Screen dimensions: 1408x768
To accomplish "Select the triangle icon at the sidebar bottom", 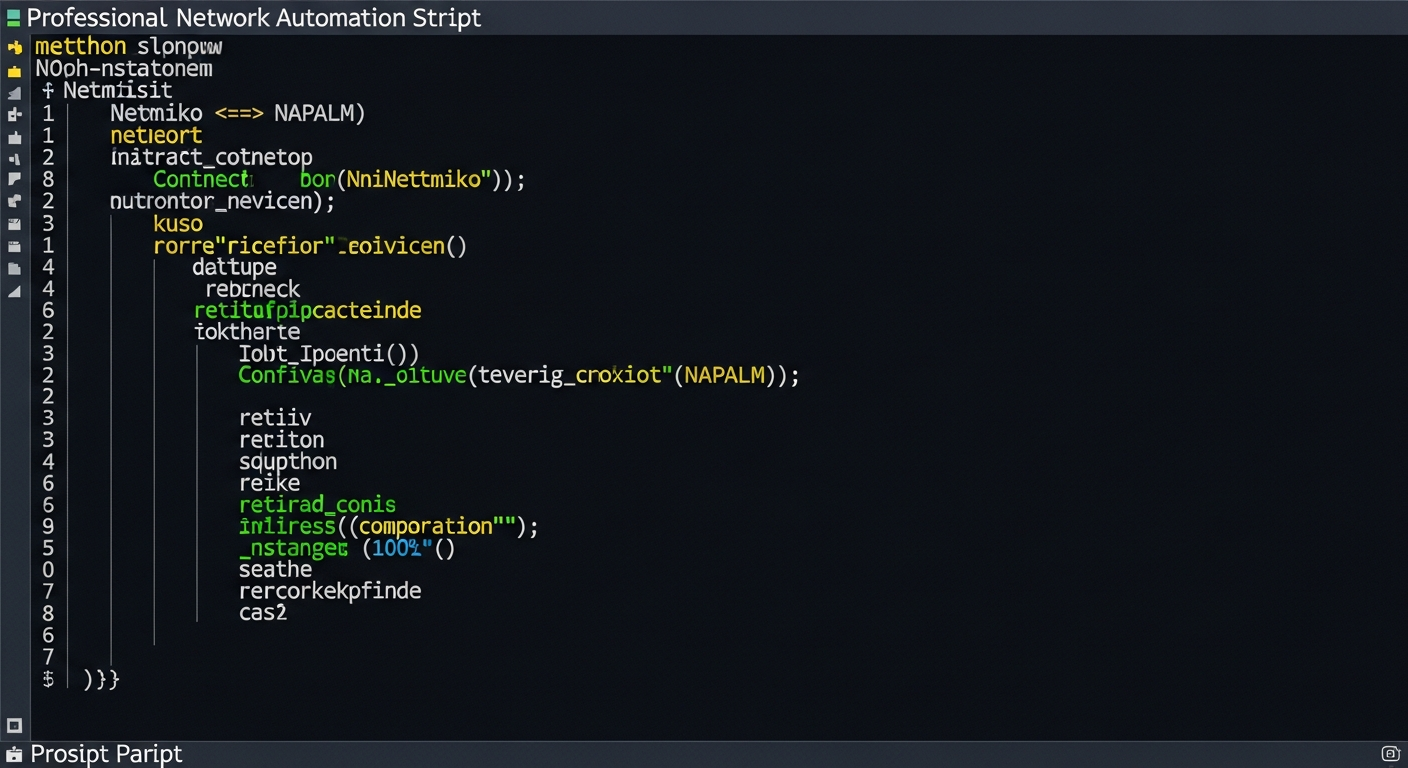I will [x=14, y=292].
